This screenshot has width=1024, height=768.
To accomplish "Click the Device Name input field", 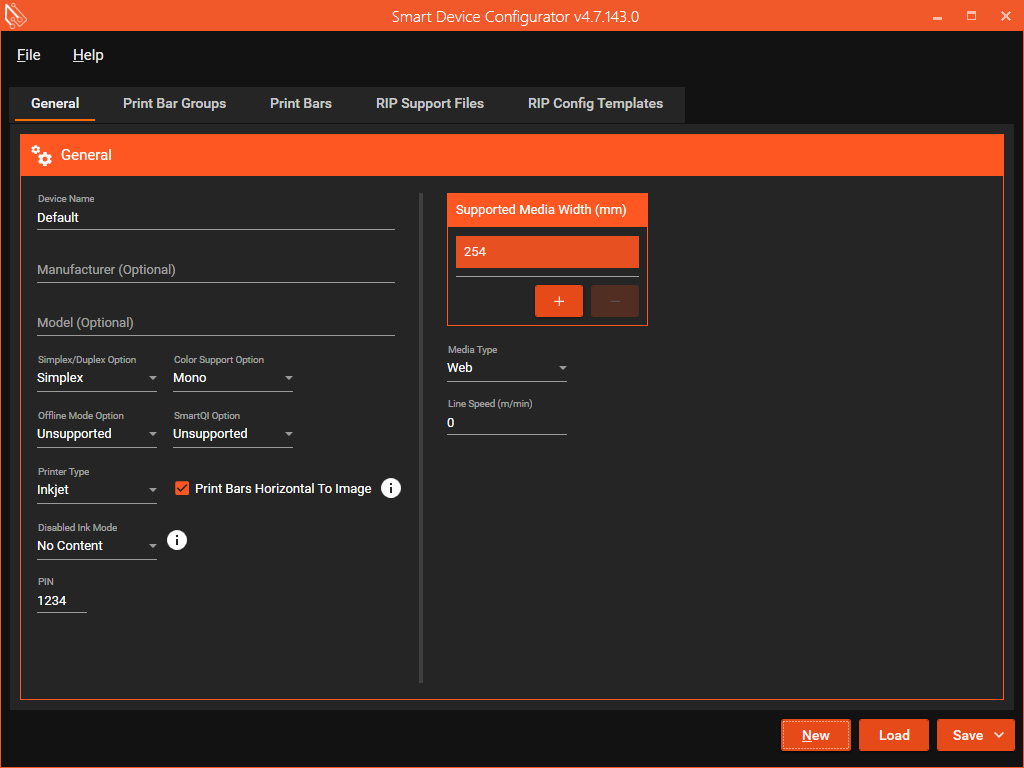I will pyautogui.click(x=215, y=217).
